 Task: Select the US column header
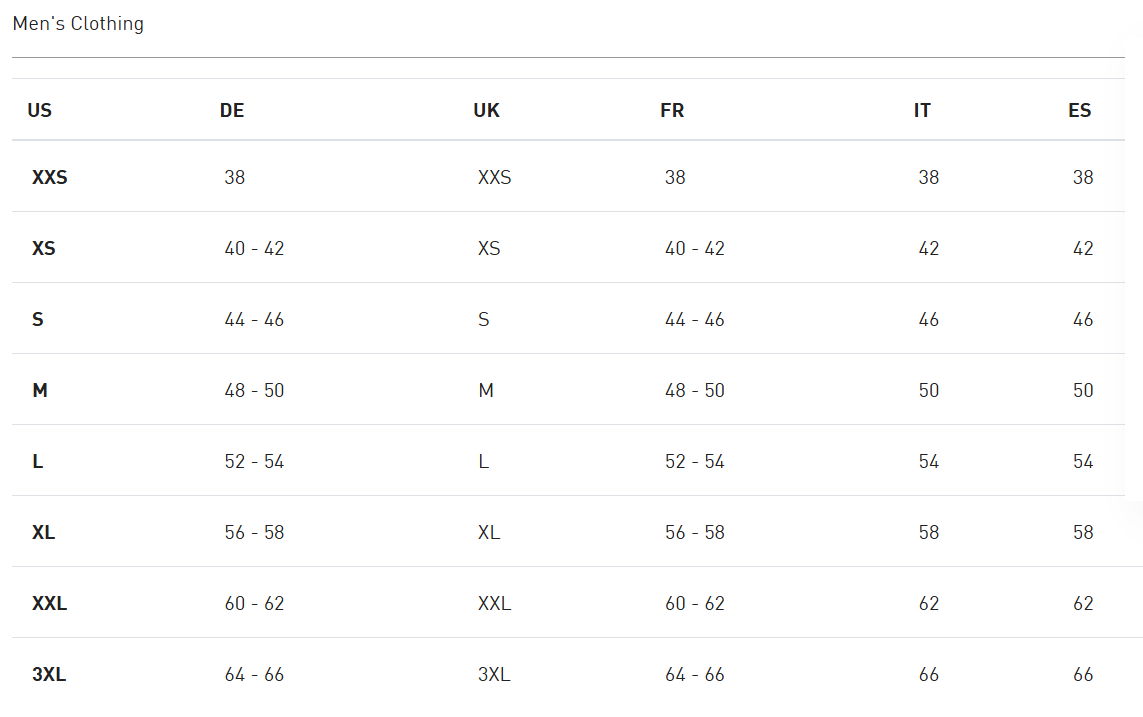[x=39, y=110]
